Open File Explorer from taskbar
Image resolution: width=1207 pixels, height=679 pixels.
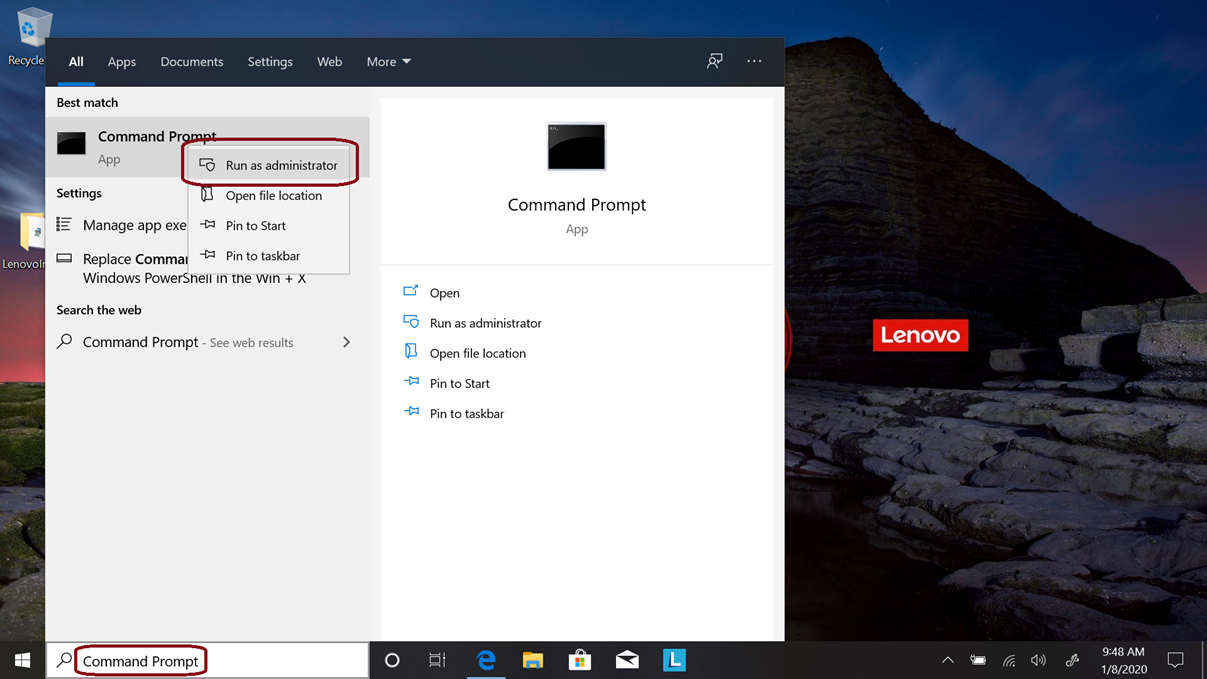tap(533, 660)
